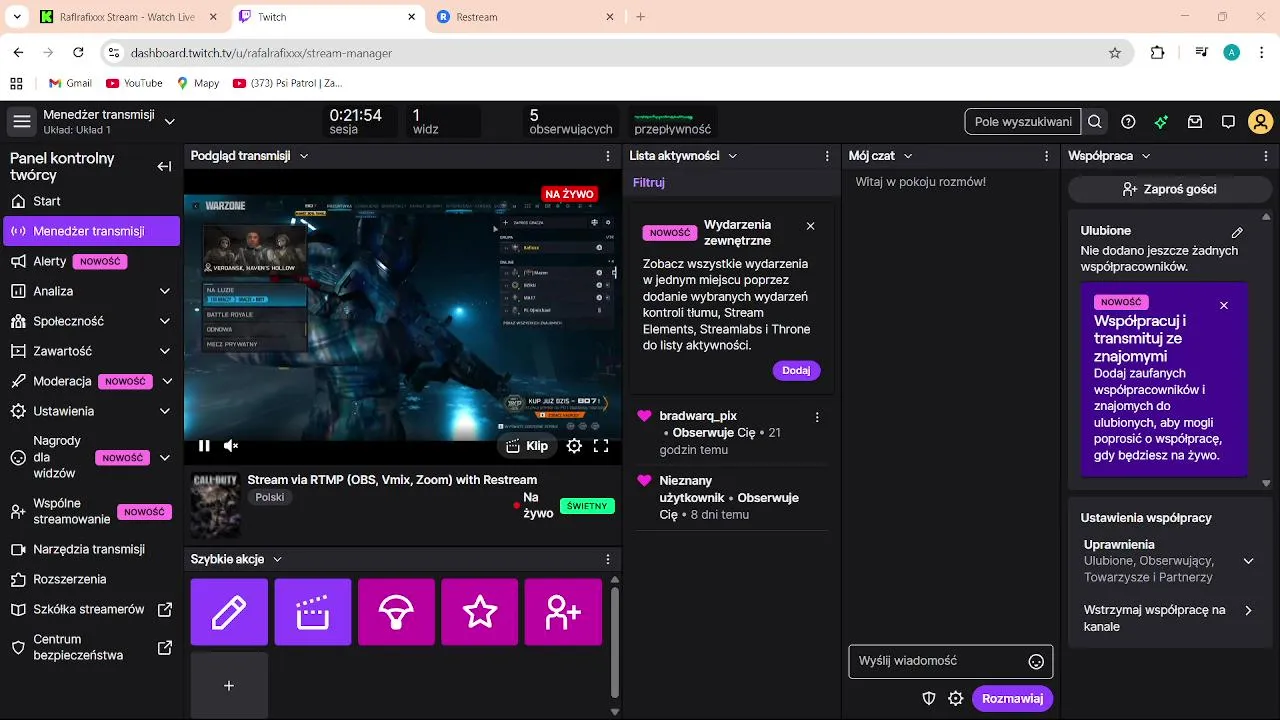The width and height of the screenshot is (1280, 720).
Task: Expand the layout selector chevron
Action: [170, 122]
